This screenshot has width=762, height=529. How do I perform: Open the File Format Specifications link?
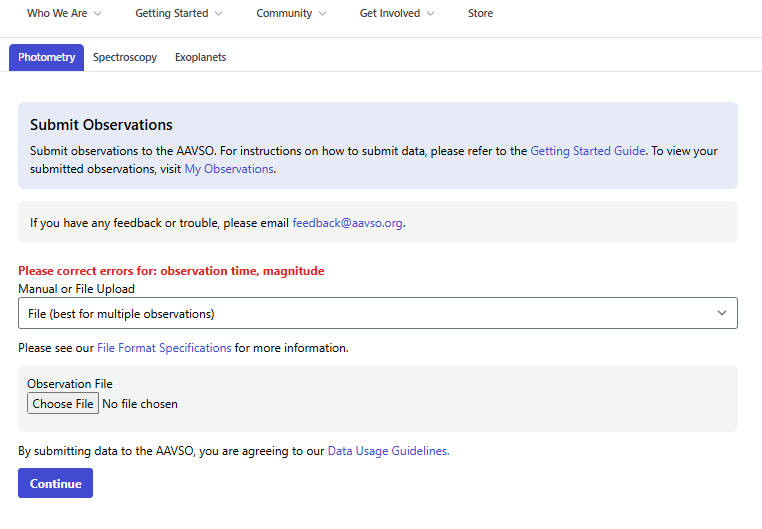(164, 348)
